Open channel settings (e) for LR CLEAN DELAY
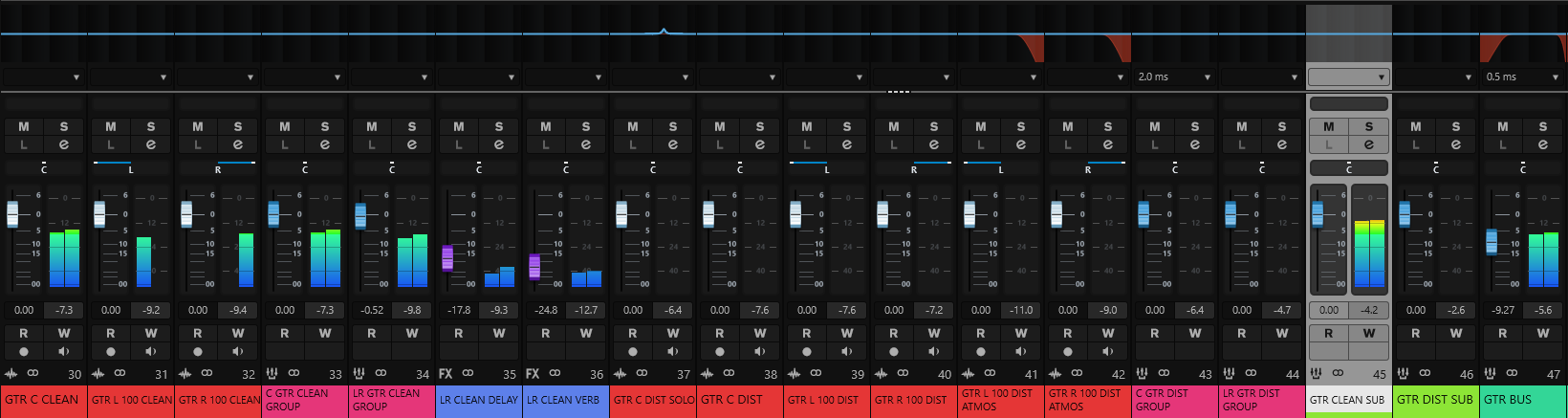The width and height of the screenshot is (1568, 418). pyautogui.click(x=499, y=144)
